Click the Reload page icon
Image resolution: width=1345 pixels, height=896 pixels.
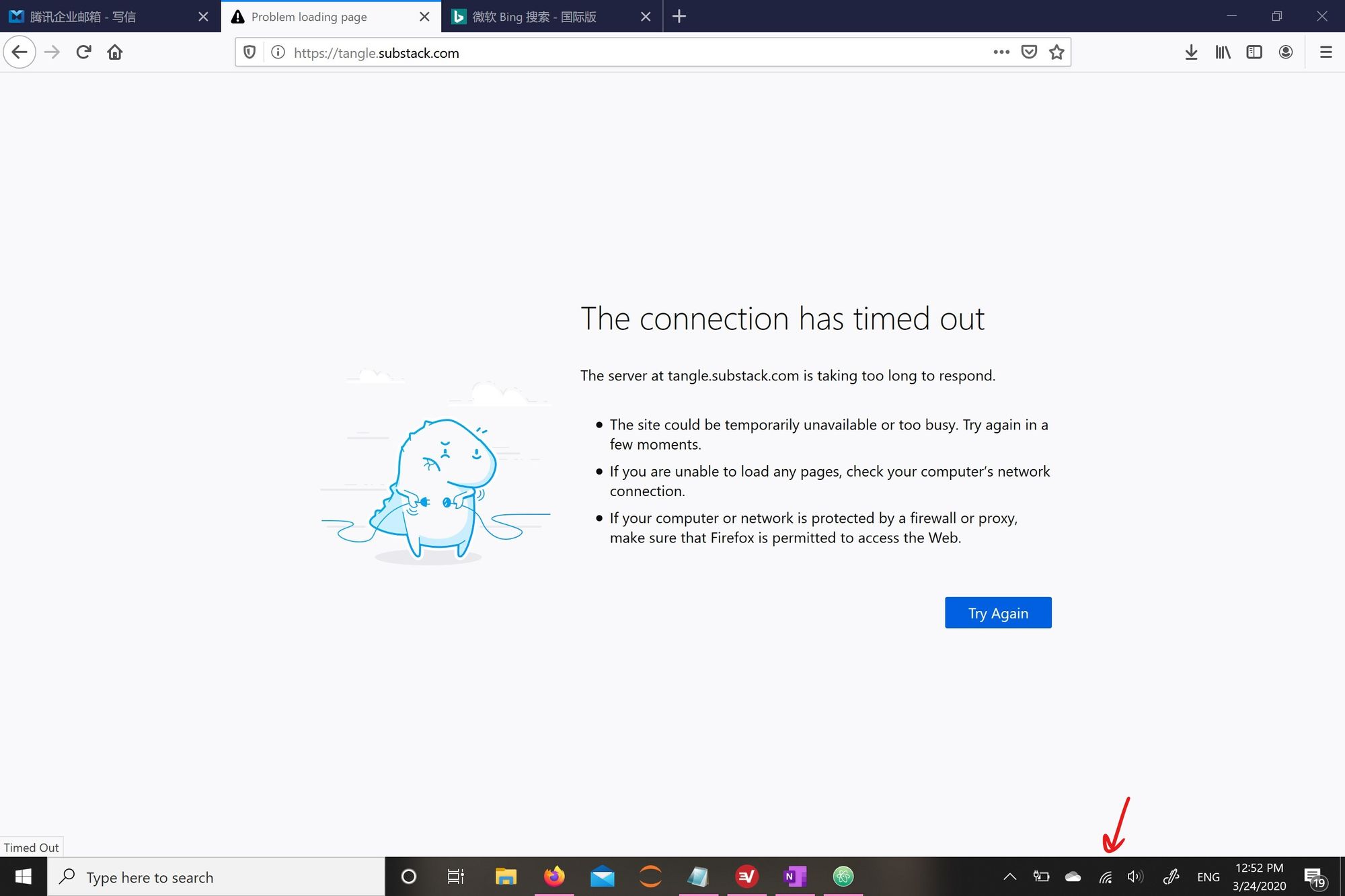[83, 52]
